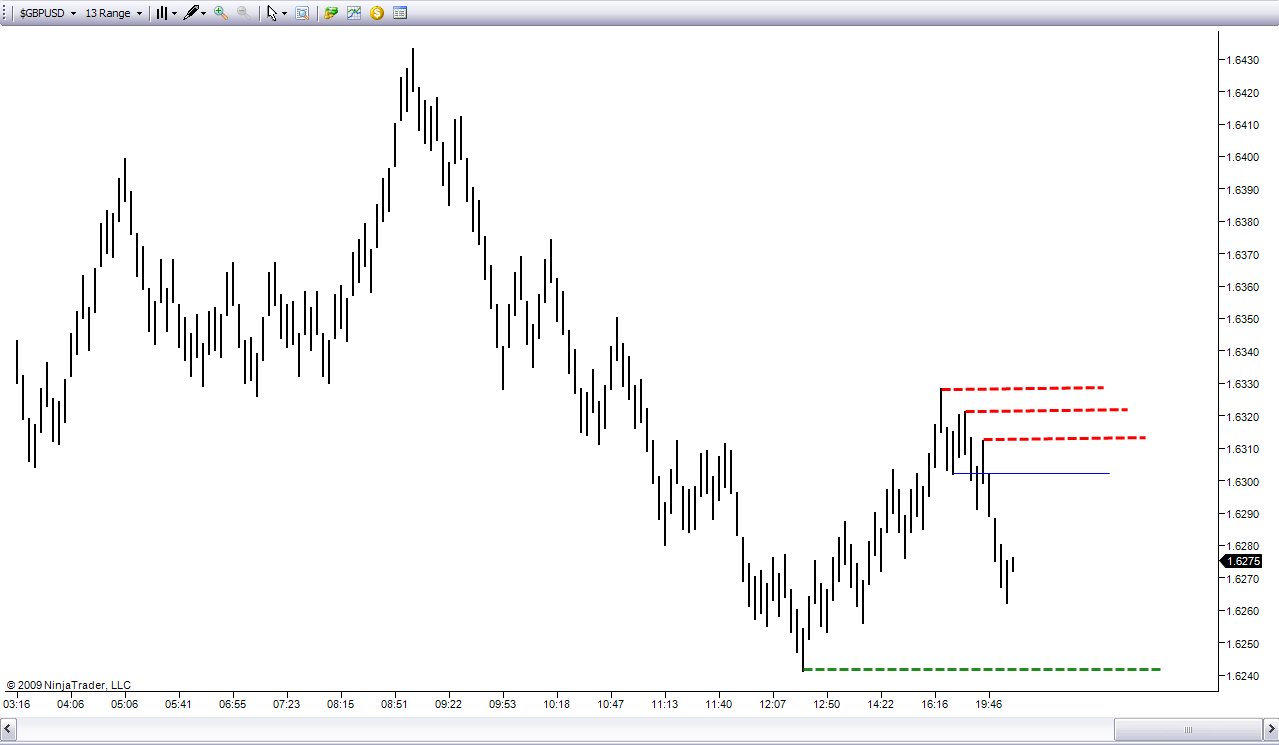The height and width of the screenshot is (745, 1279).
Task: Select the drawing tools pen icon
Action: (x=190, y=14)
